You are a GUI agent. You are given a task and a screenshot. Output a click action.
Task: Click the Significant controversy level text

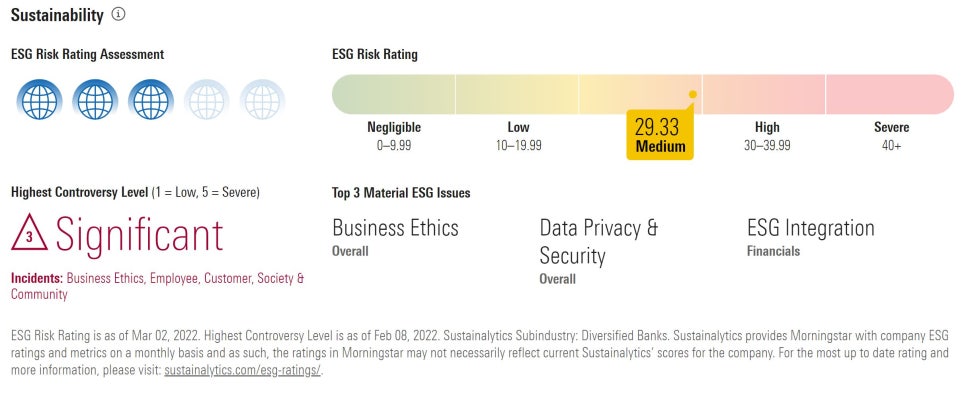139,233
